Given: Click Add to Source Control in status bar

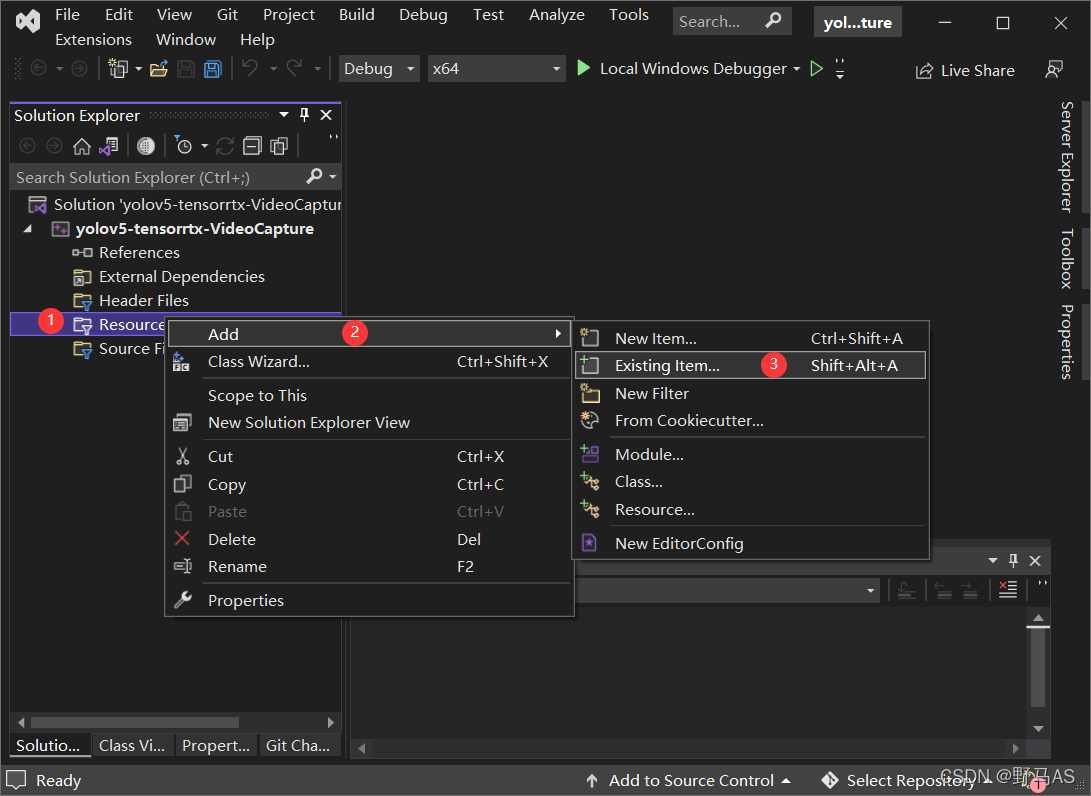Looking at the screenshot, I should pyautogui.click(x=690, y=780).
